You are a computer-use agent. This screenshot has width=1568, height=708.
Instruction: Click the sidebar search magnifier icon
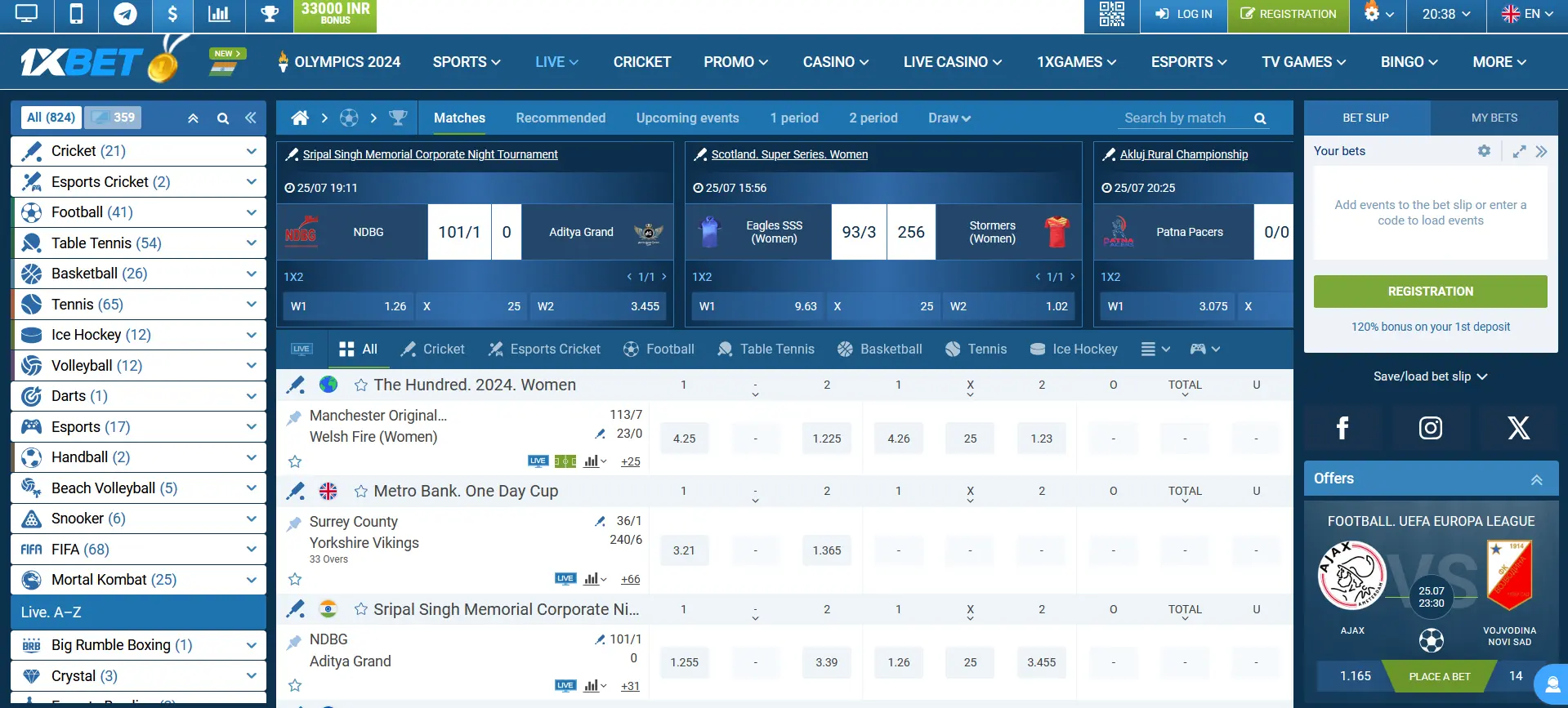(222, 118)
